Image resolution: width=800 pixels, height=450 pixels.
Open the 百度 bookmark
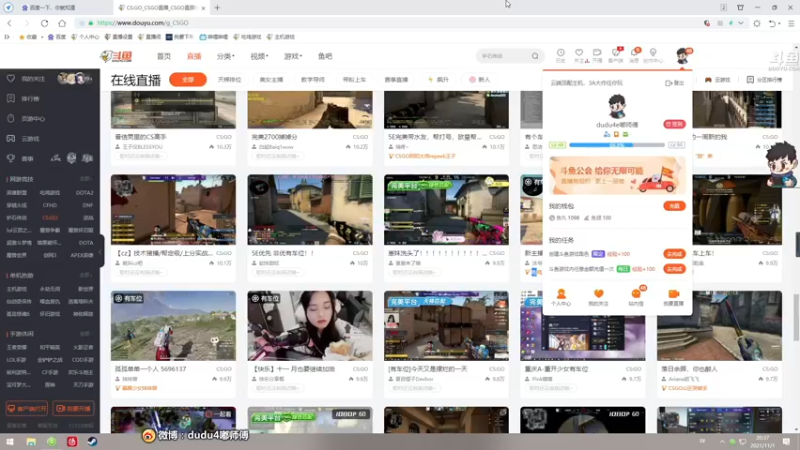tap(57, 37)
